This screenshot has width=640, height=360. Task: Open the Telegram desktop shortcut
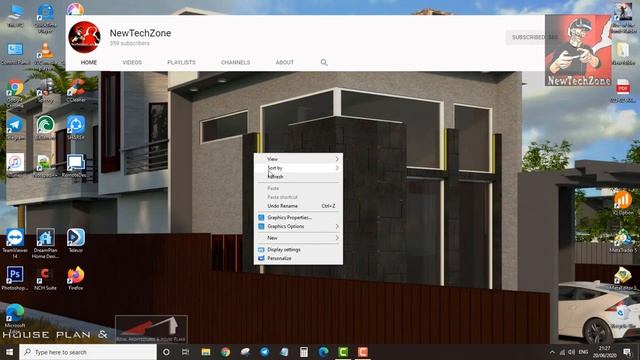tap(15, 128)
